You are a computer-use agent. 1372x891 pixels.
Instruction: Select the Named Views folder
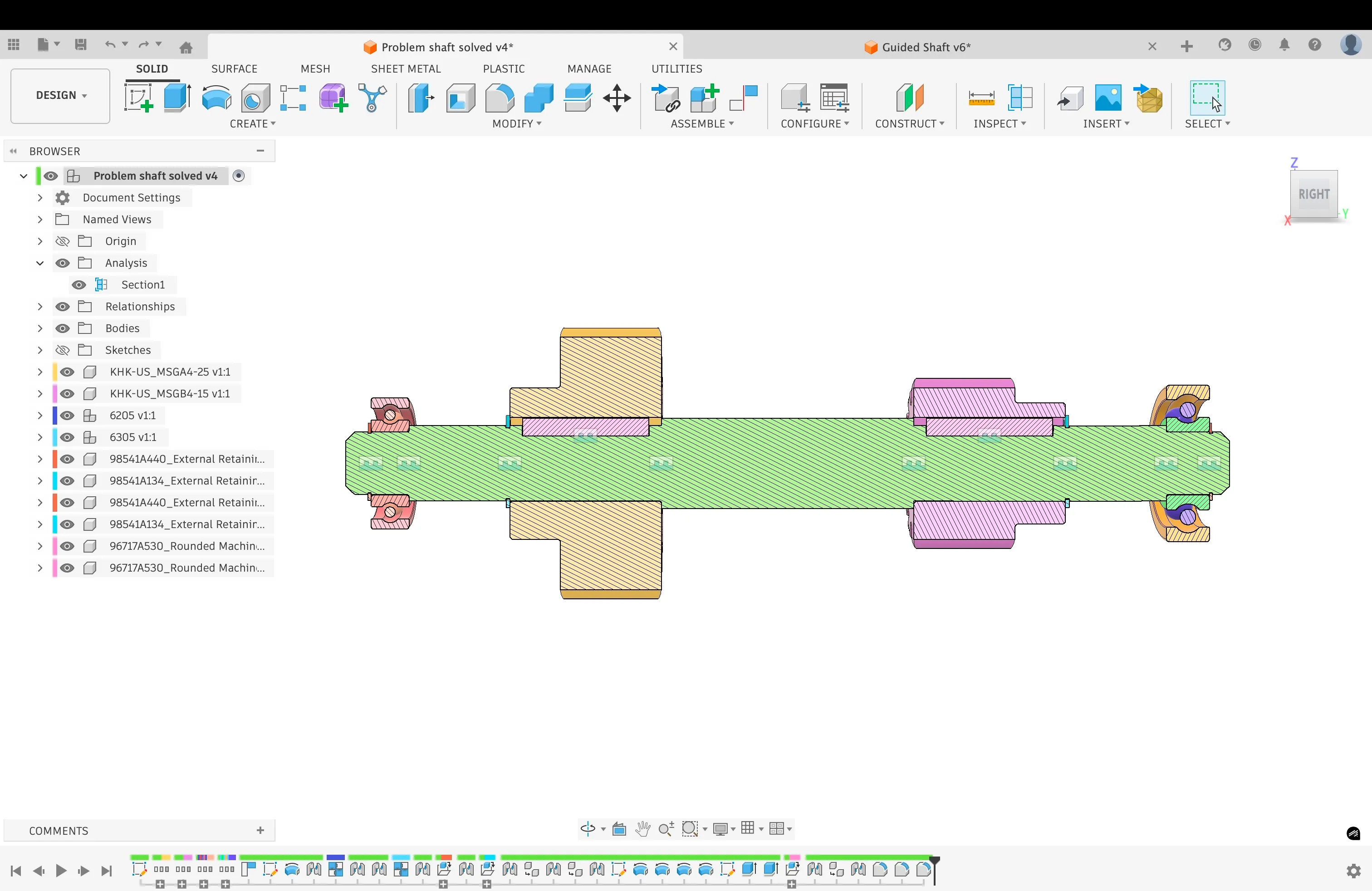tap(117, 220)
